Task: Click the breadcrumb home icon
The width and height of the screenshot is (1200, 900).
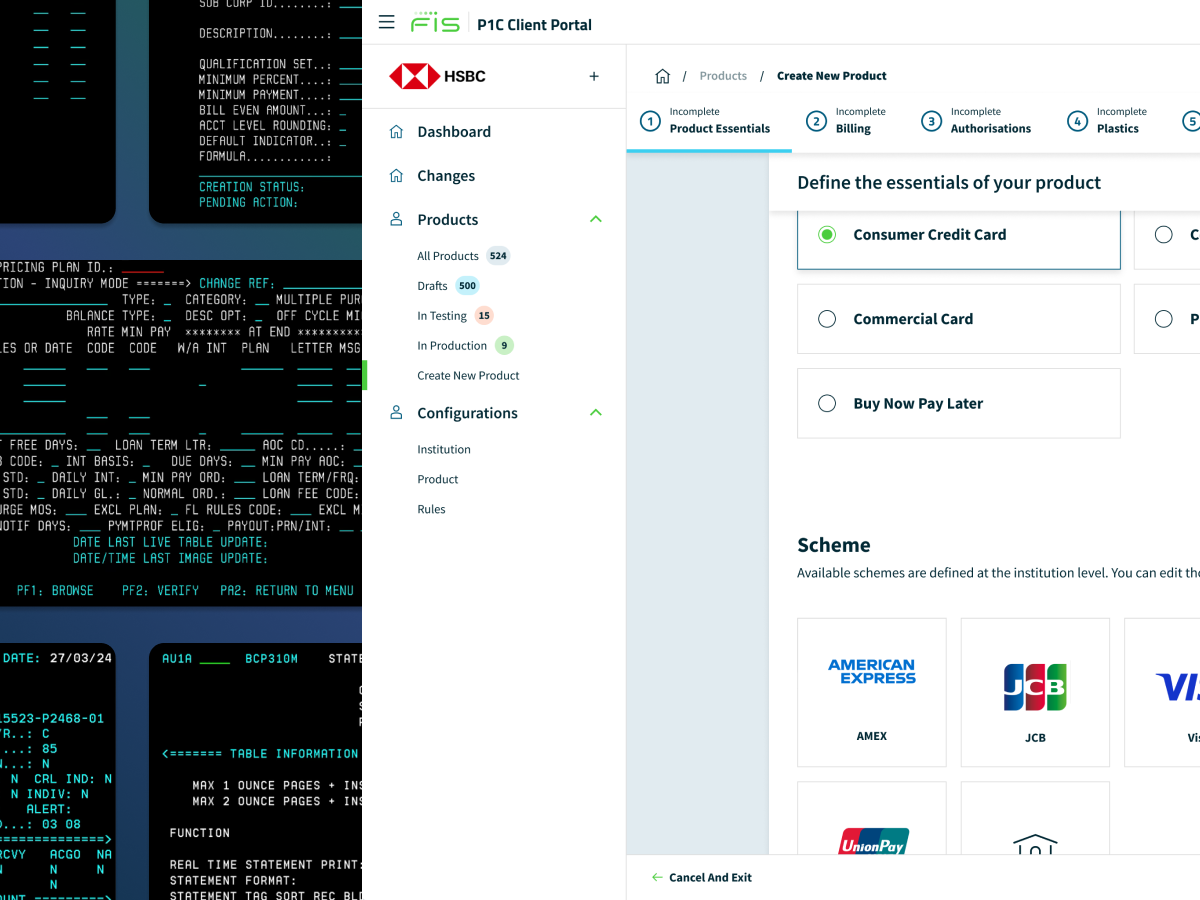Action: coord(662,76)
